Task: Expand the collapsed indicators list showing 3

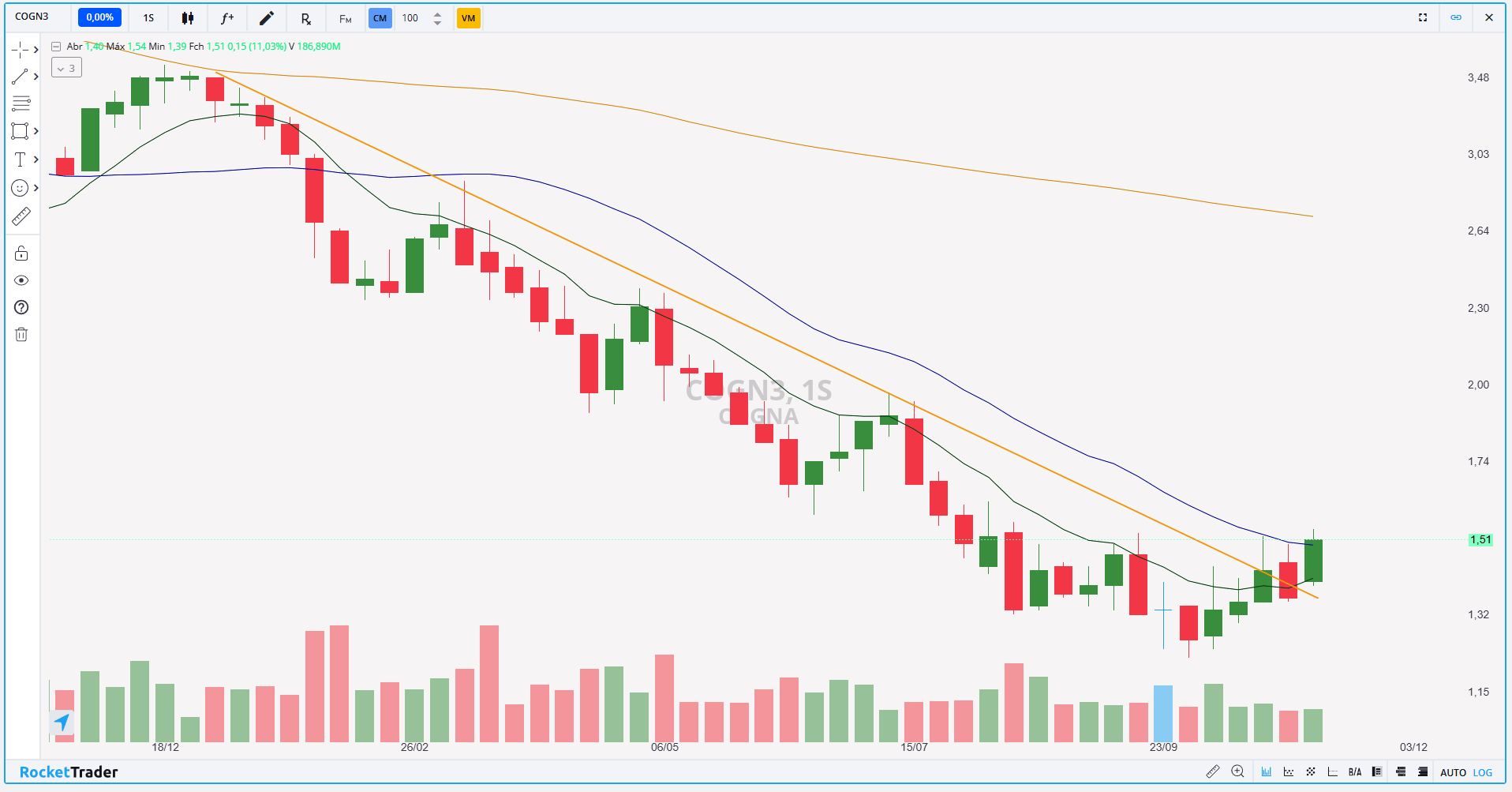Action: (66, 69)
